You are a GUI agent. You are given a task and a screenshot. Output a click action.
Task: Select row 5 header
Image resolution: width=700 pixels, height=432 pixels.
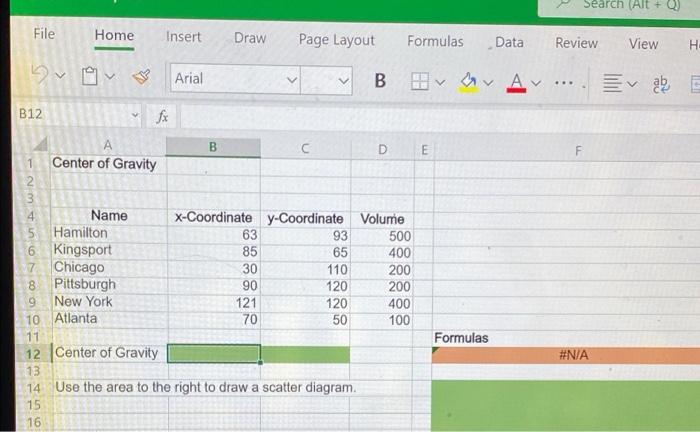[31, 233]
